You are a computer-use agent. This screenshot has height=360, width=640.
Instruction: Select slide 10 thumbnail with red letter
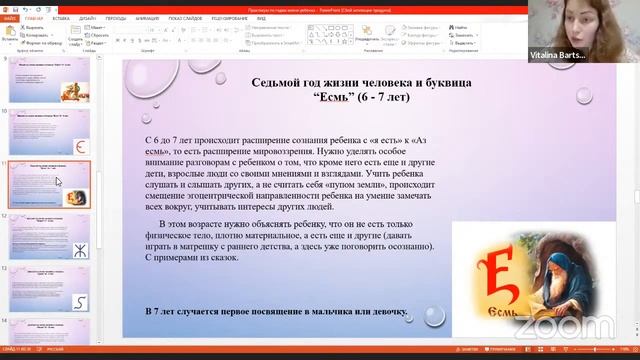(49, 132)
